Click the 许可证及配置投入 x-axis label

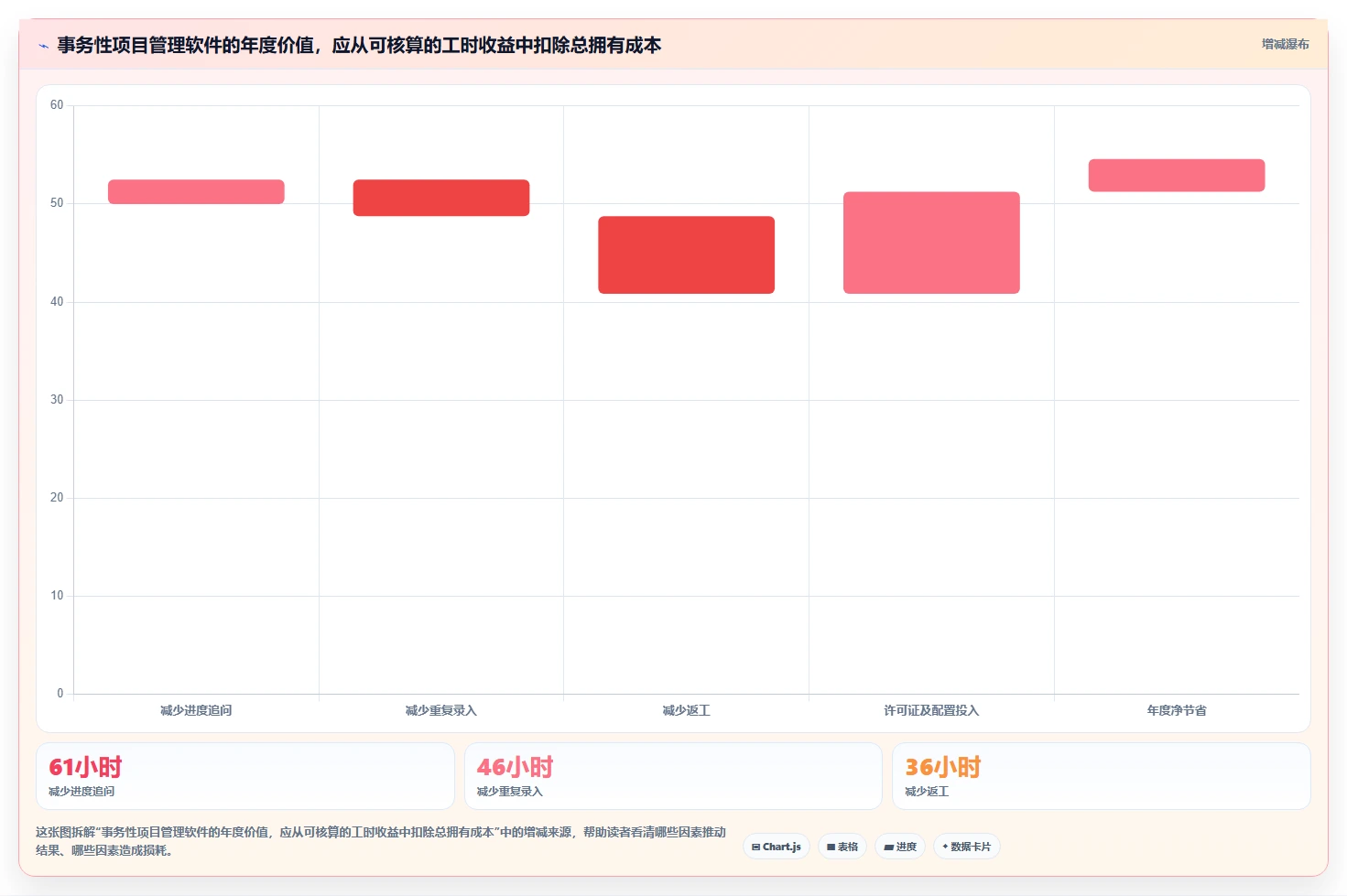(931, 710)
